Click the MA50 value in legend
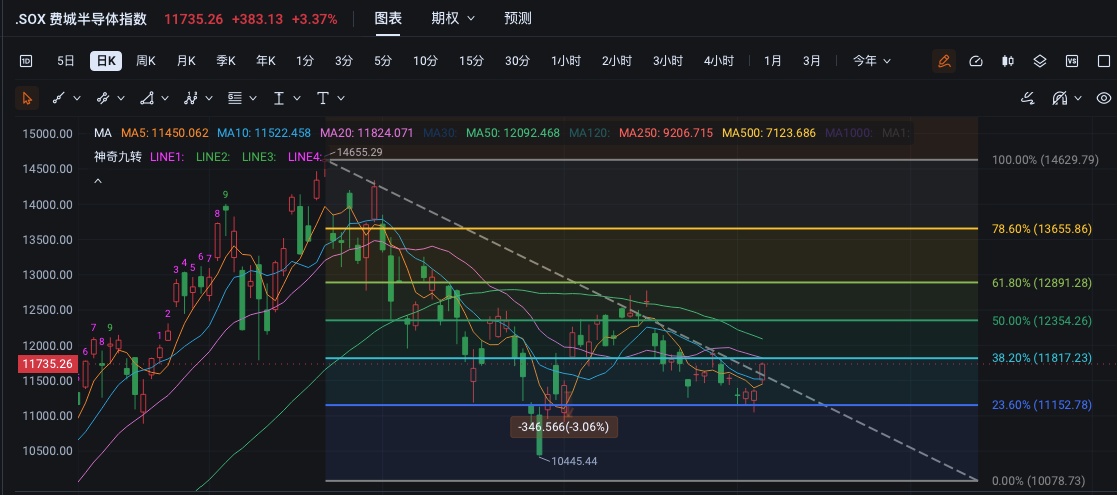 click(513, 132)
